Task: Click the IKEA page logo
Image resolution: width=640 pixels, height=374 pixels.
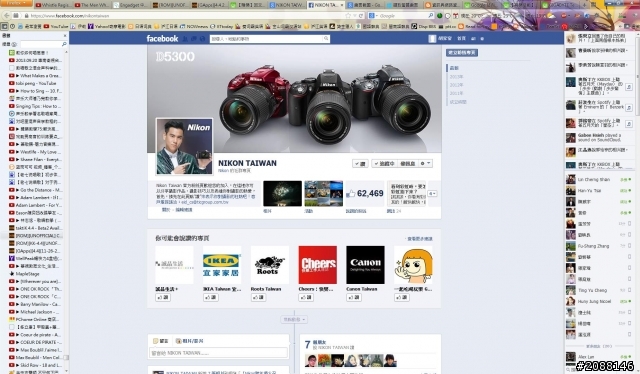Action: tap(222, 265)
